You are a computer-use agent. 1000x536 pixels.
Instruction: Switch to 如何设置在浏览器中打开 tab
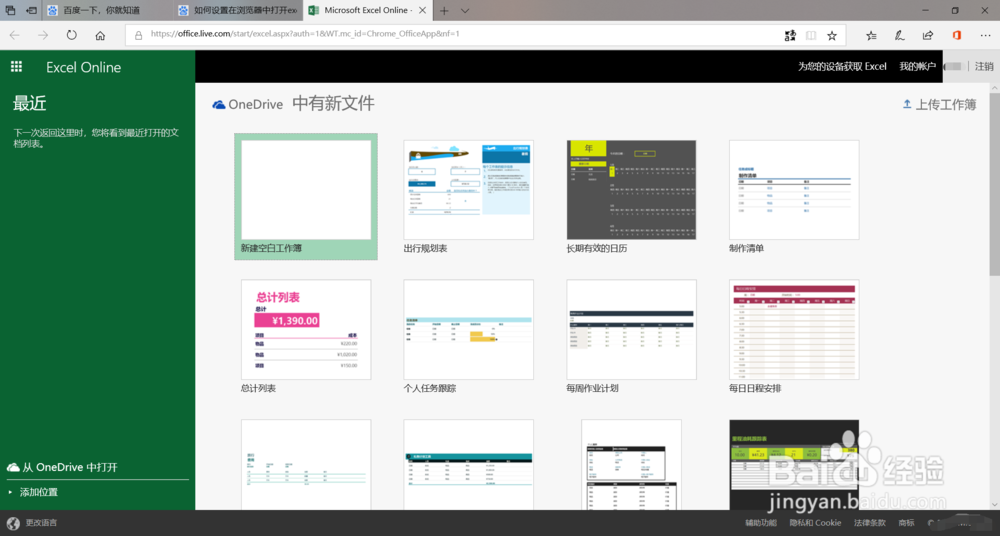click(x=239, y=10)
